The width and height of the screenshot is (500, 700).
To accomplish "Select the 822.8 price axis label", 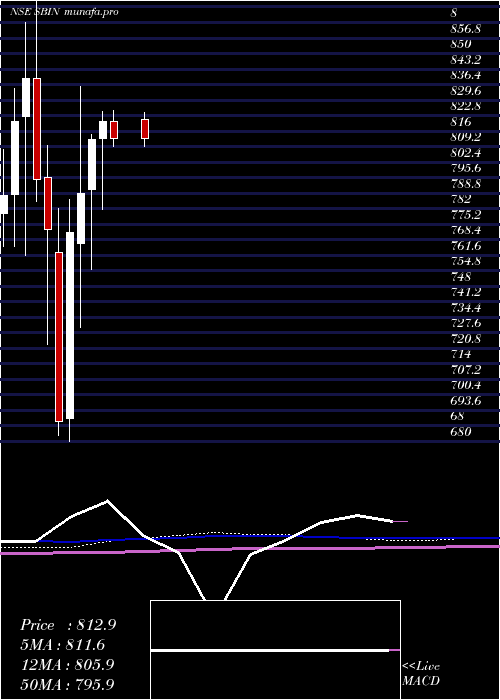I will coord(465,106).
